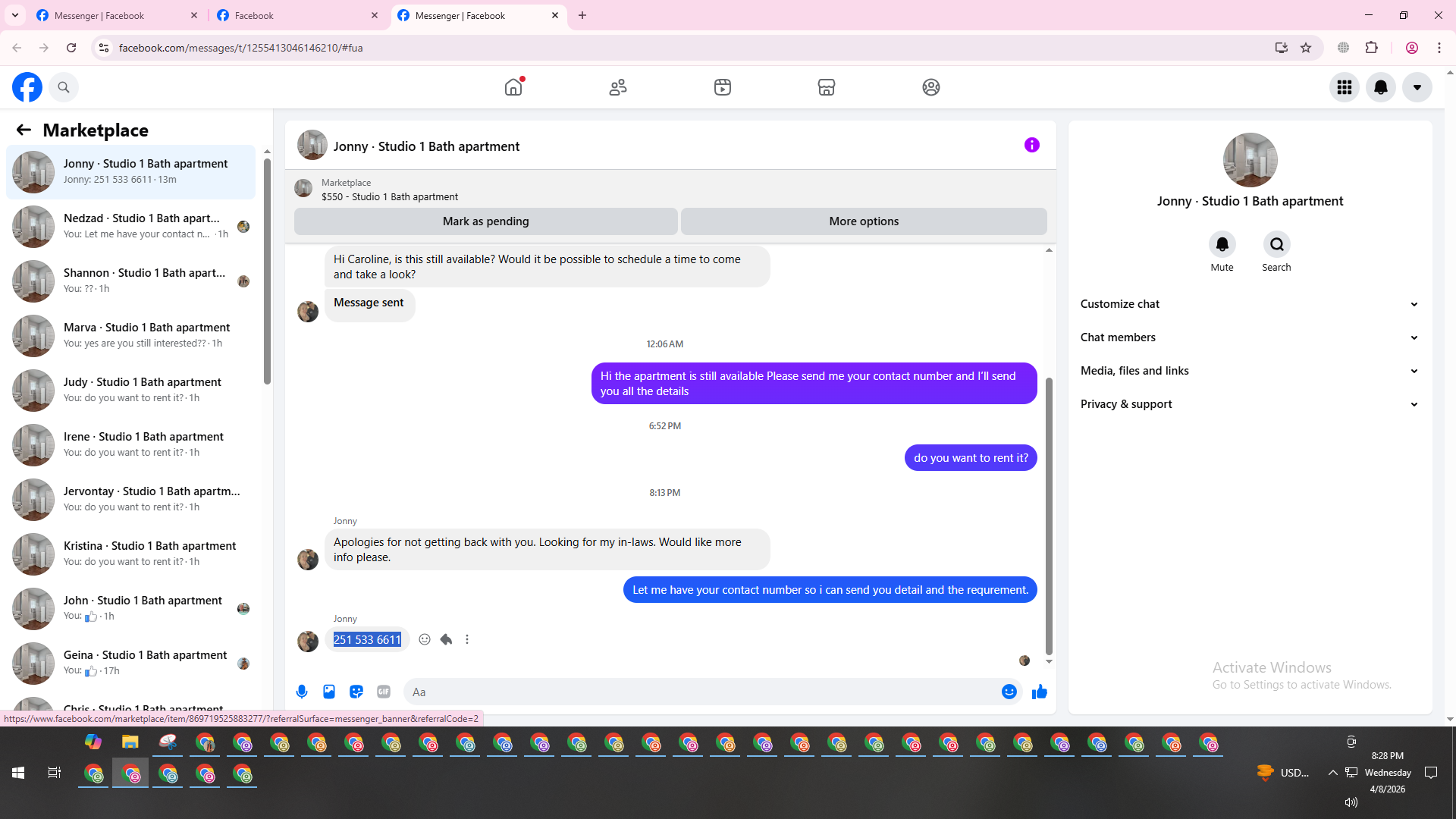The image size is (1456, 819).
Task: Toggle the conversation information panel
Action: (1031, 145)
